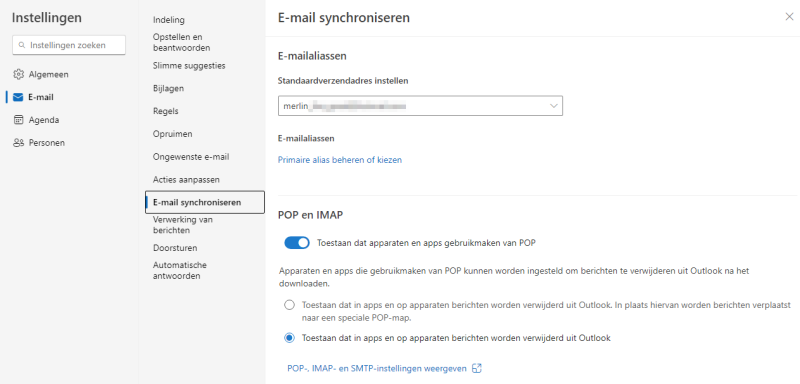
Task: Open the merlin sender address combo box
Action: [420, 106]
